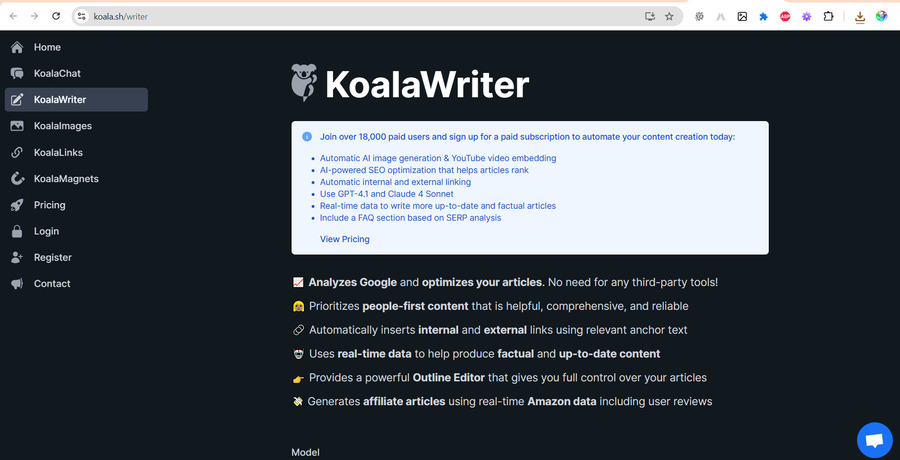
Task: Click the View Pricing link
Action: (344, 239)
